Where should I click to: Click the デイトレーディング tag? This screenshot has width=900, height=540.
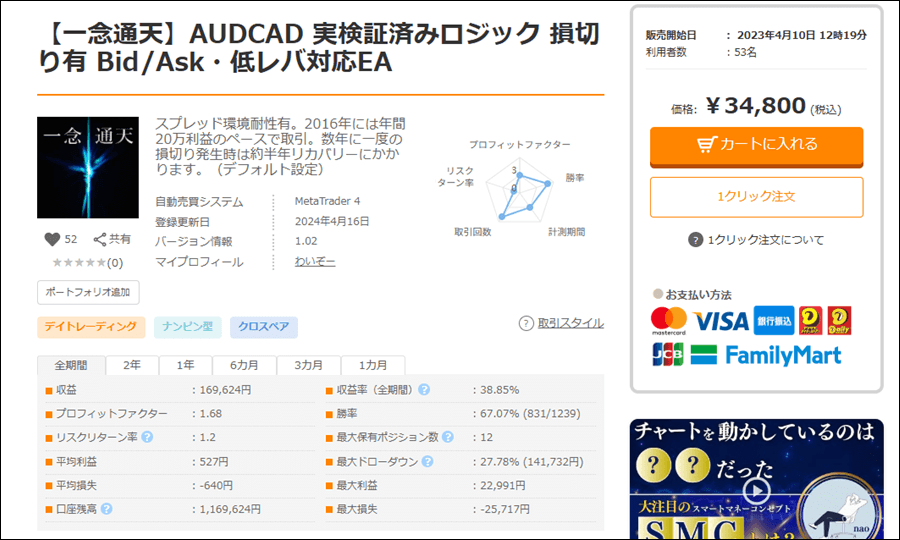point(91,327)
